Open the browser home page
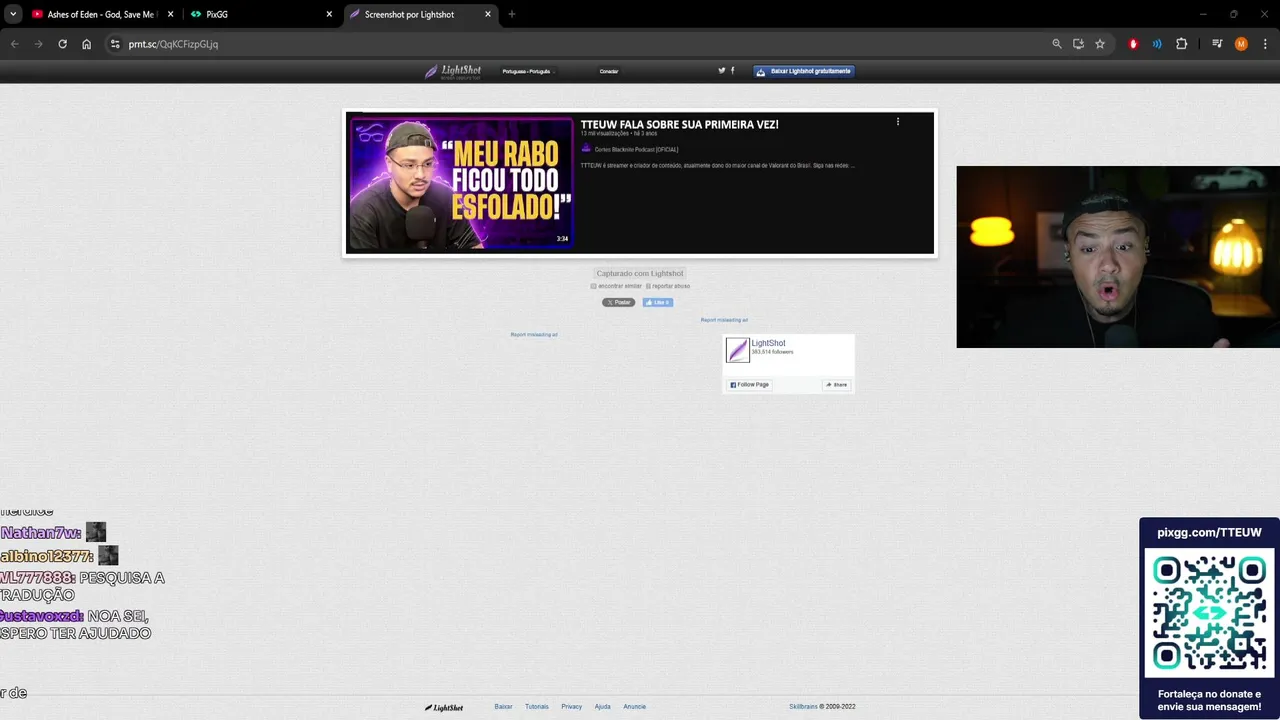 86,44
